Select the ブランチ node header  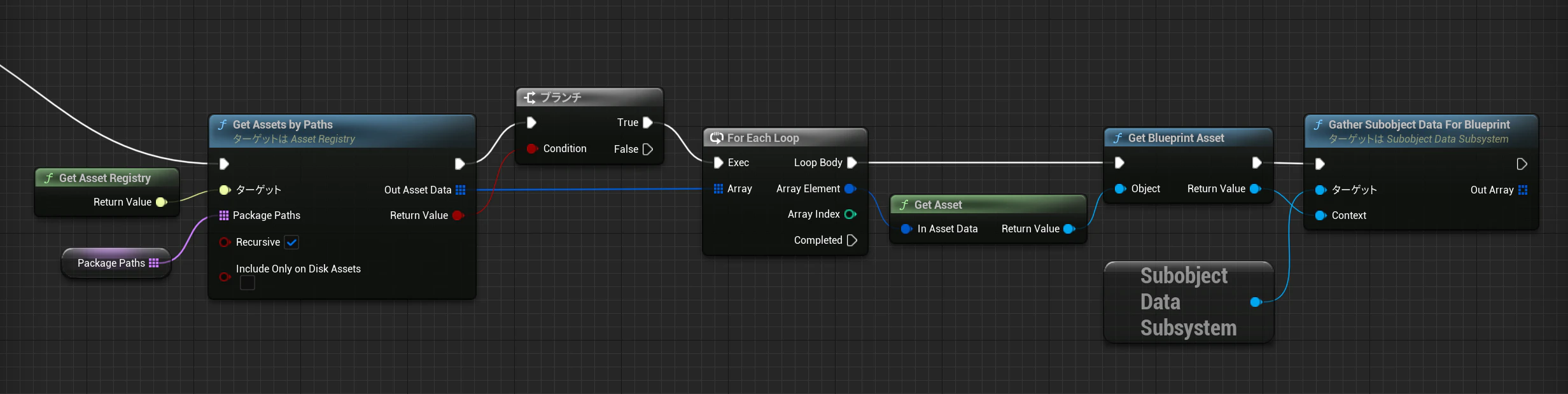[589, 97]
